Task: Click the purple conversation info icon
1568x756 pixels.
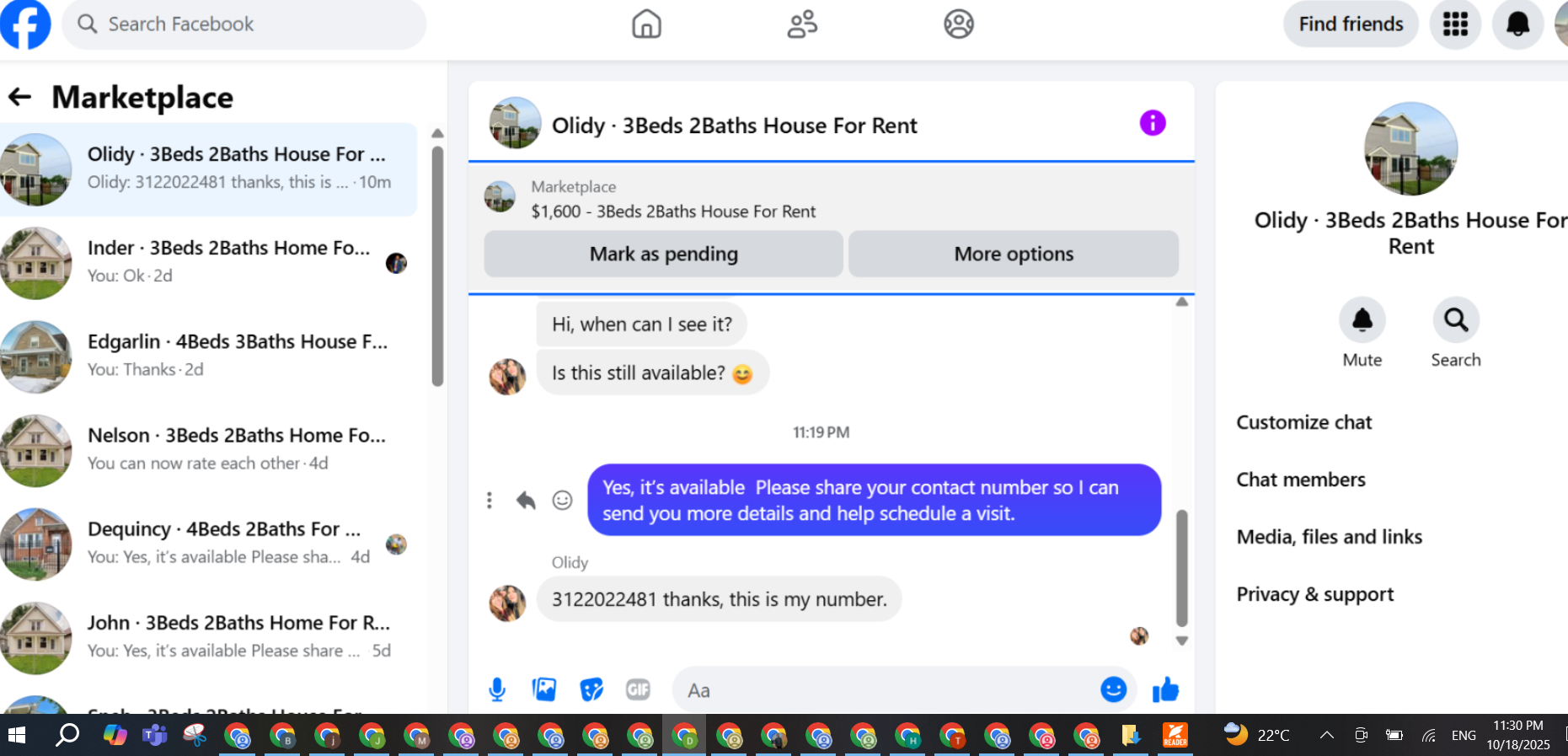Action: pyautogui.click(x=1153, y=123)
